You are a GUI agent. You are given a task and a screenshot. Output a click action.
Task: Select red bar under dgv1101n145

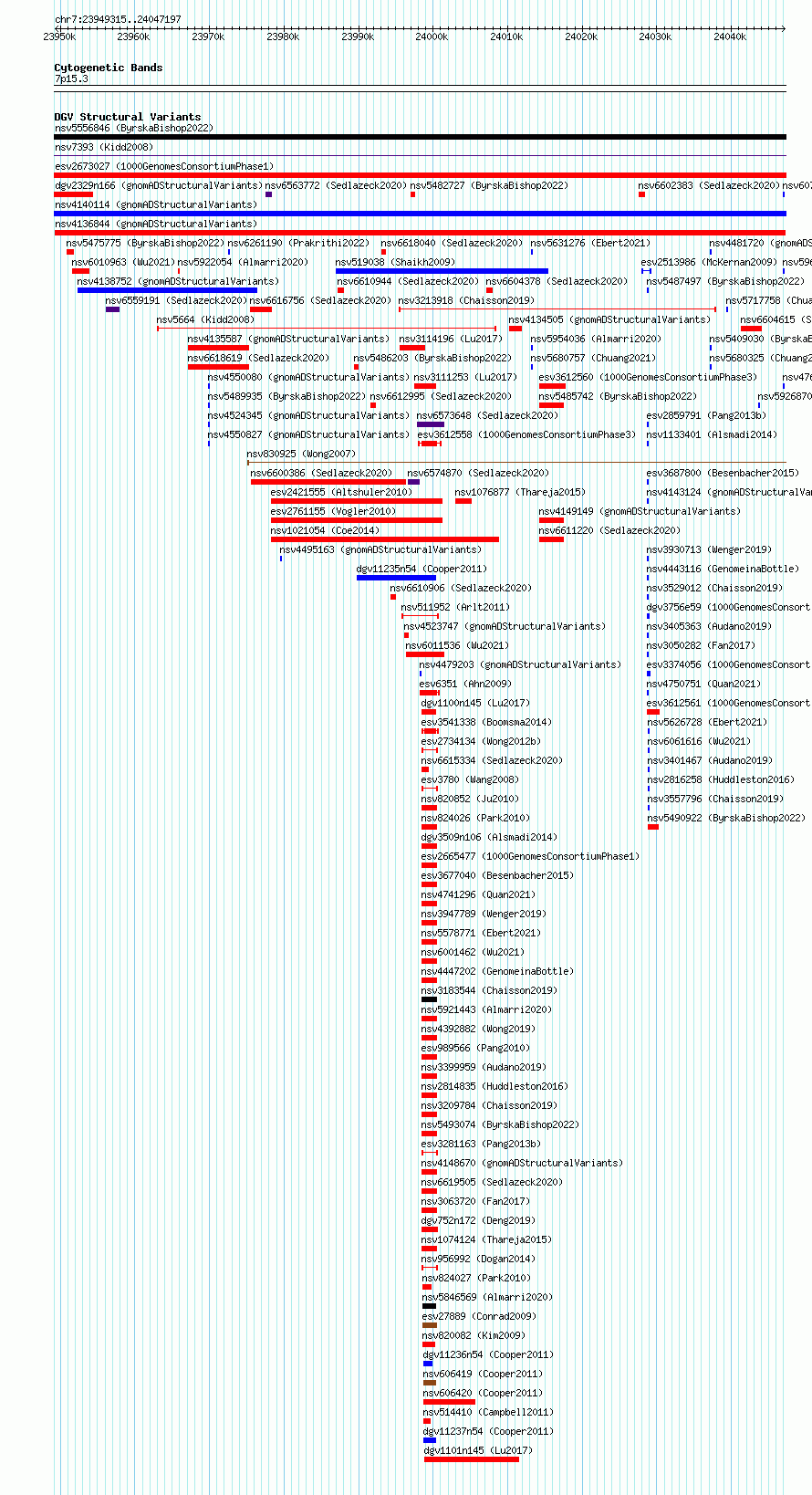pyautogui.click(x=472, y=1459)
